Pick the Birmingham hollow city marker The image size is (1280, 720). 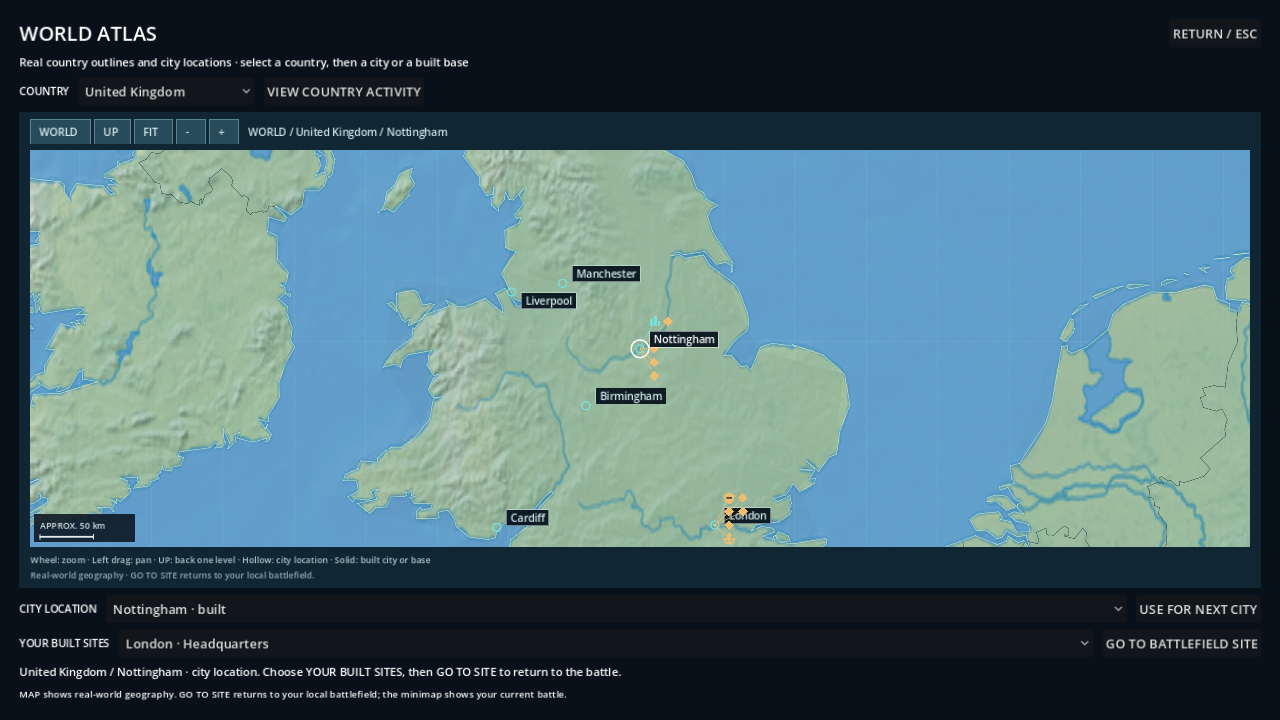pyautogui.click(x=586, y=405)
